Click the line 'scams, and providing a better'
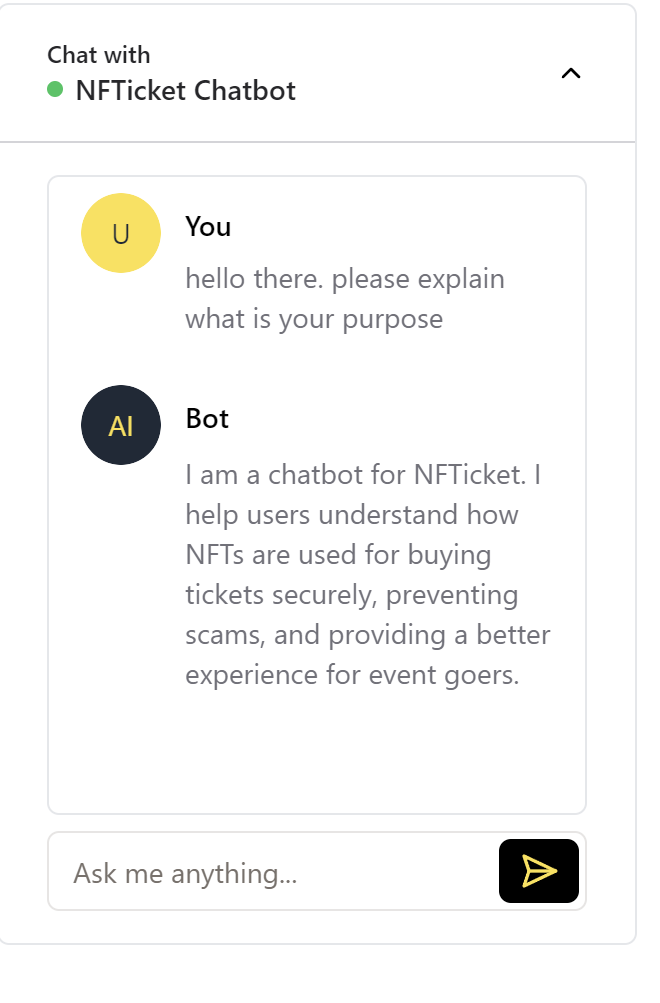 [x=367, y=635]
